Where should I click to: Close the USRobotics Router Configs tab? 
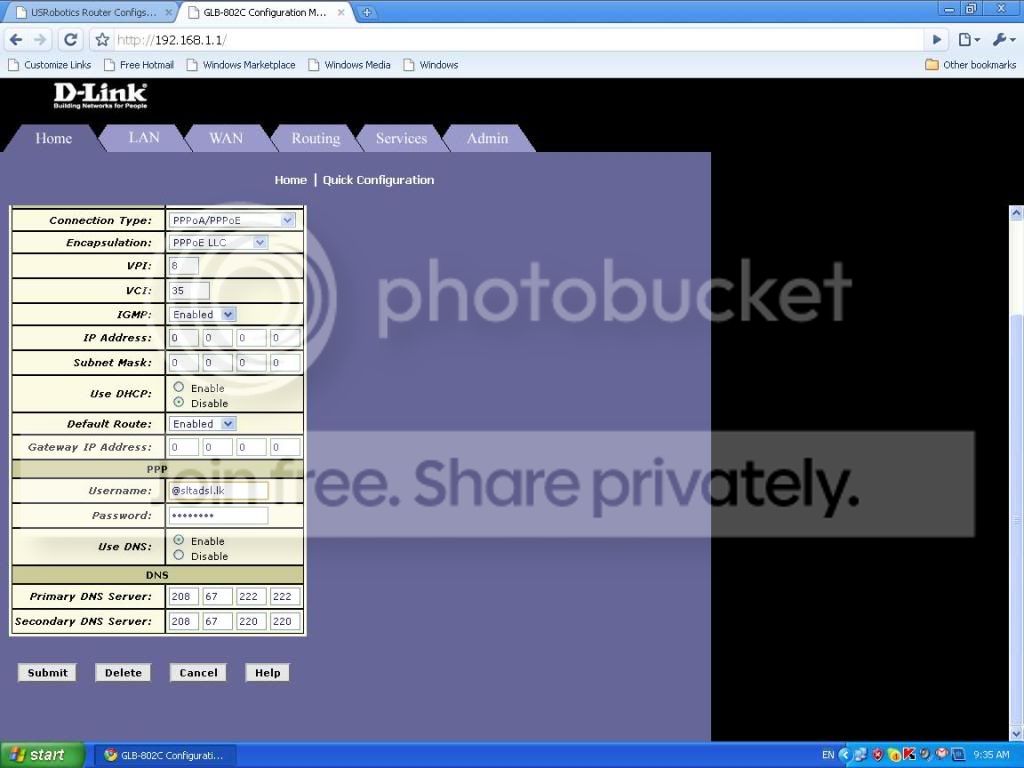[x=168, y=12]
